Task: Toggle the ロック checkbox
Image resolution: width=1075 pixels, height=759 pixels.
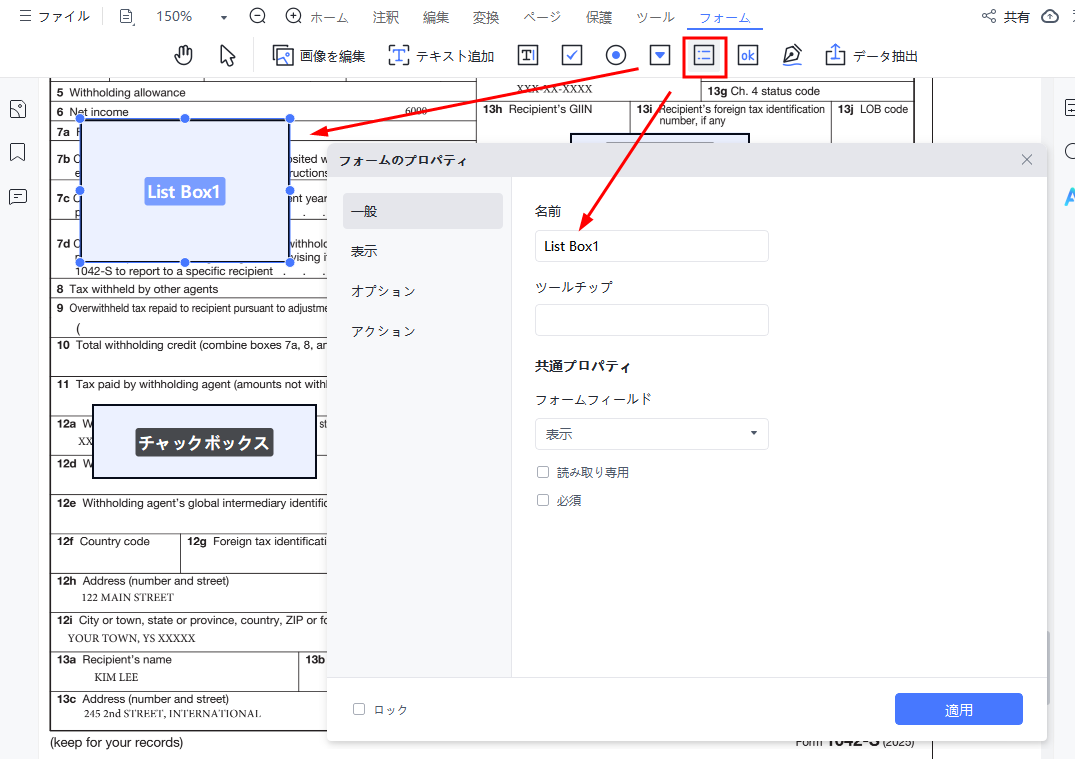Action: [x=359, y=709]
